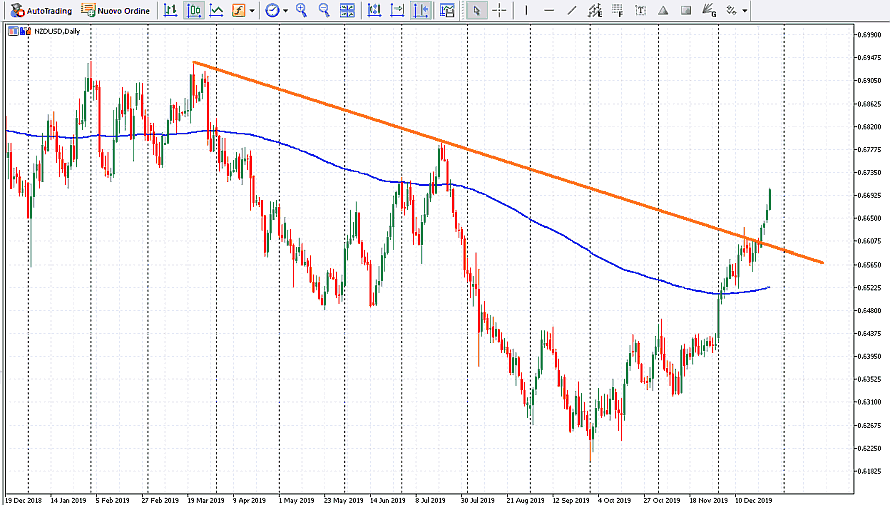This screenshot has height=505, width=890.
Task: Select the trendline drawing tool
Action: click(x=572, y=11)
